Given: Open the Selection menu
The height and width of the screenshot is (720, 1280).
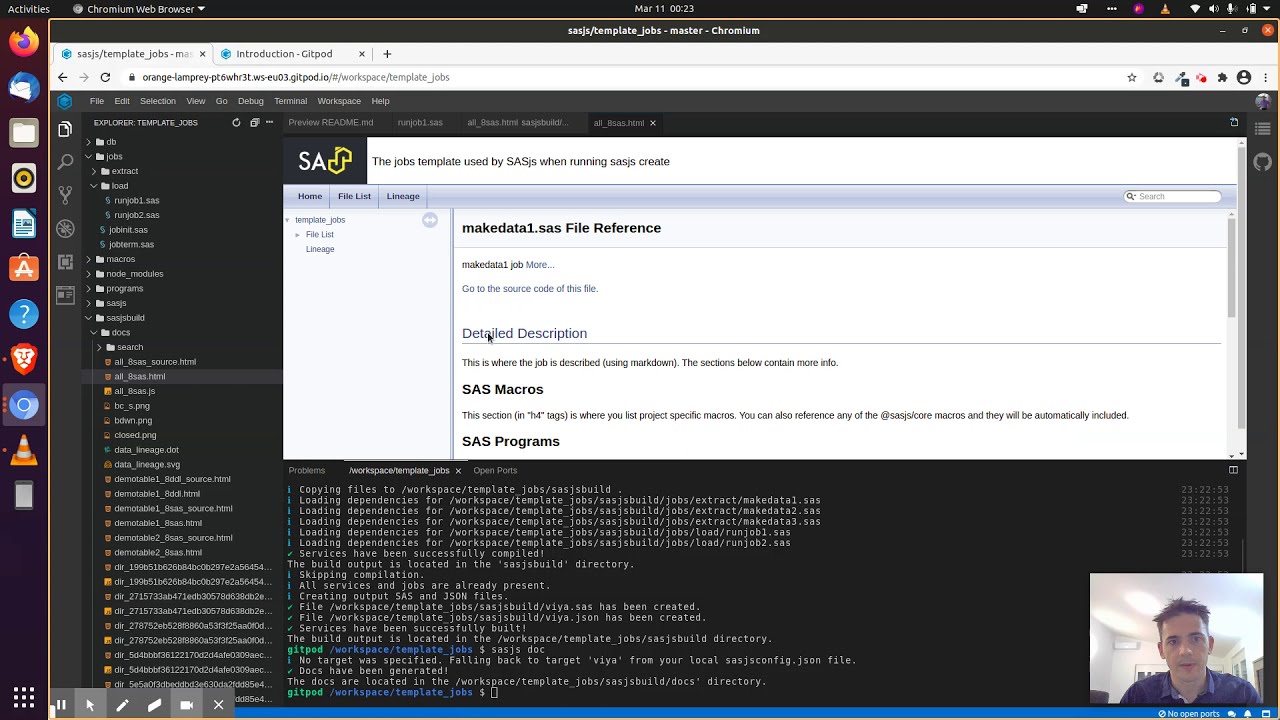Looking at the screenshot, I should click(157, 101).
